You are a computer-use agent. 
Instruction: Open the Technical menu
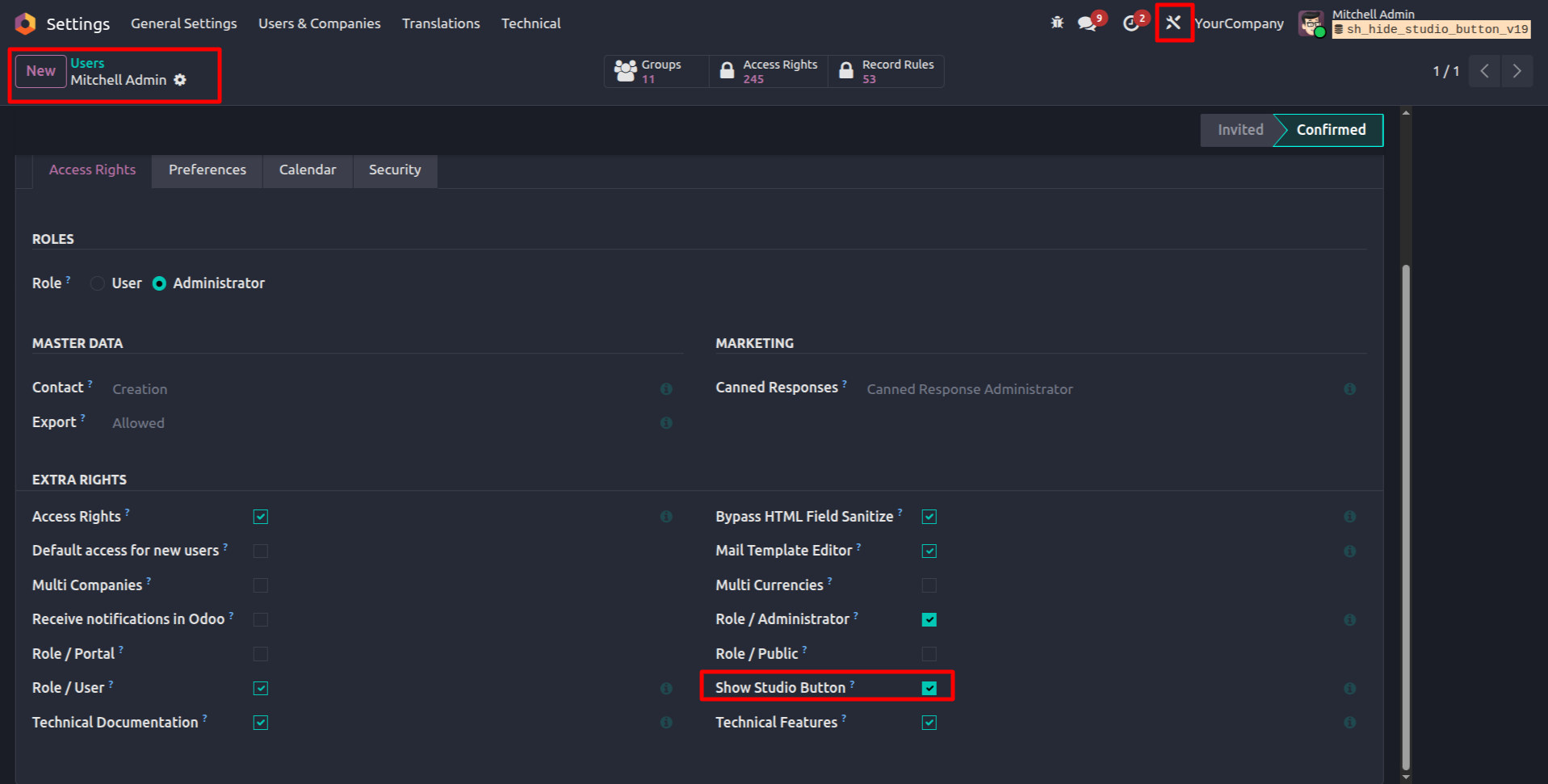[531, 23]
